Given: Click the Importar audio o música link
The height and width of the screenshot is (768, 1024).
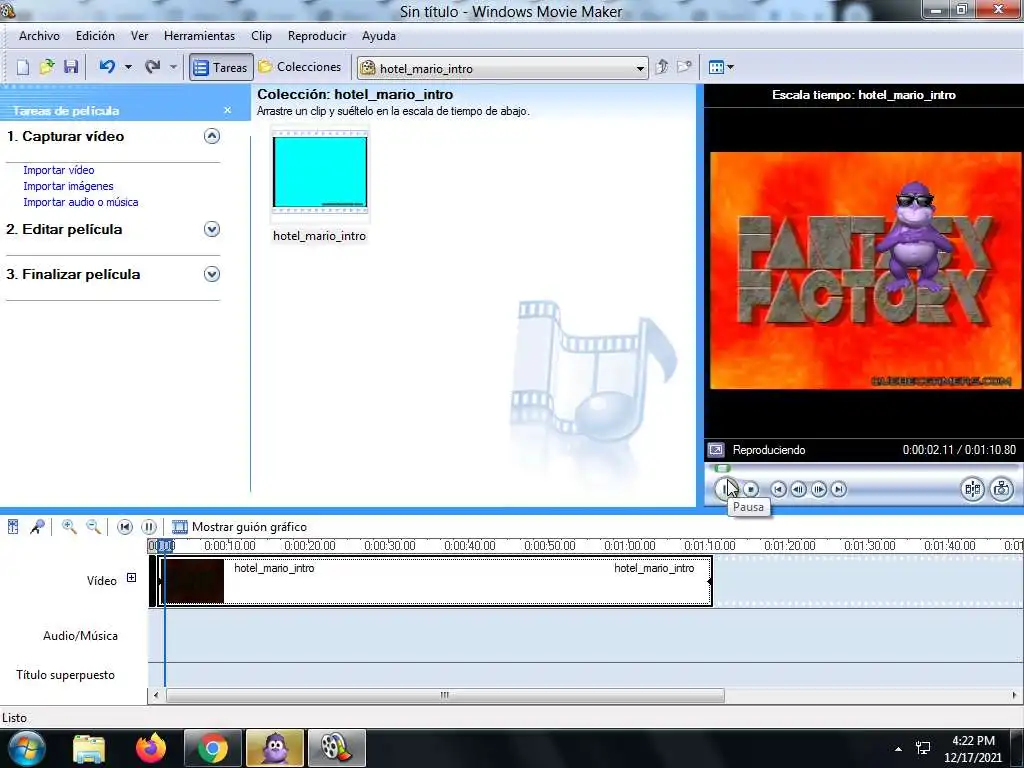Looking at the screenshot, I should click(x=81, y=202).
